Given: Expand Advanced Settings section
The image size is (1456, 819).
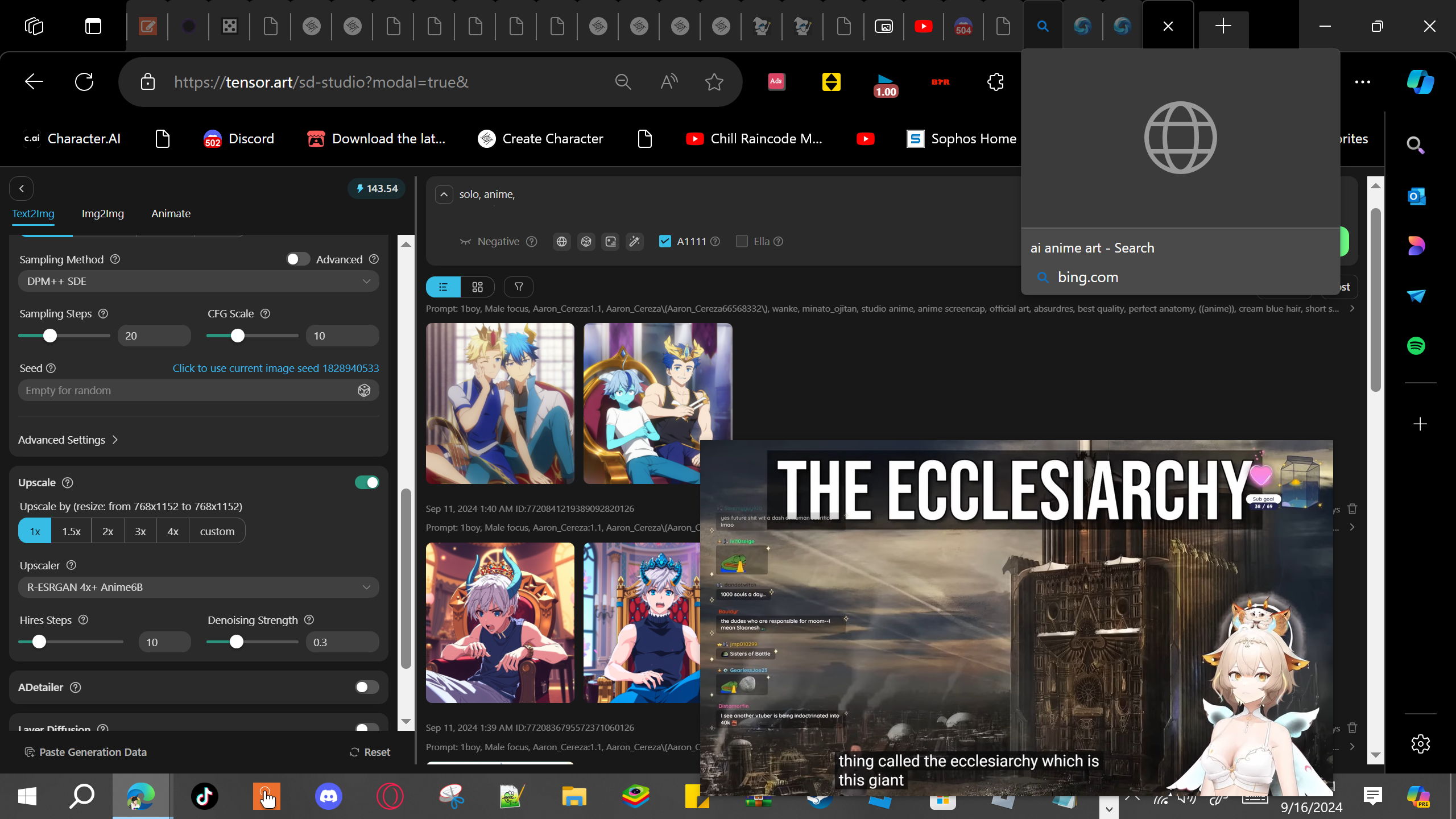Looking at the screenshot, I should point(68,440).
